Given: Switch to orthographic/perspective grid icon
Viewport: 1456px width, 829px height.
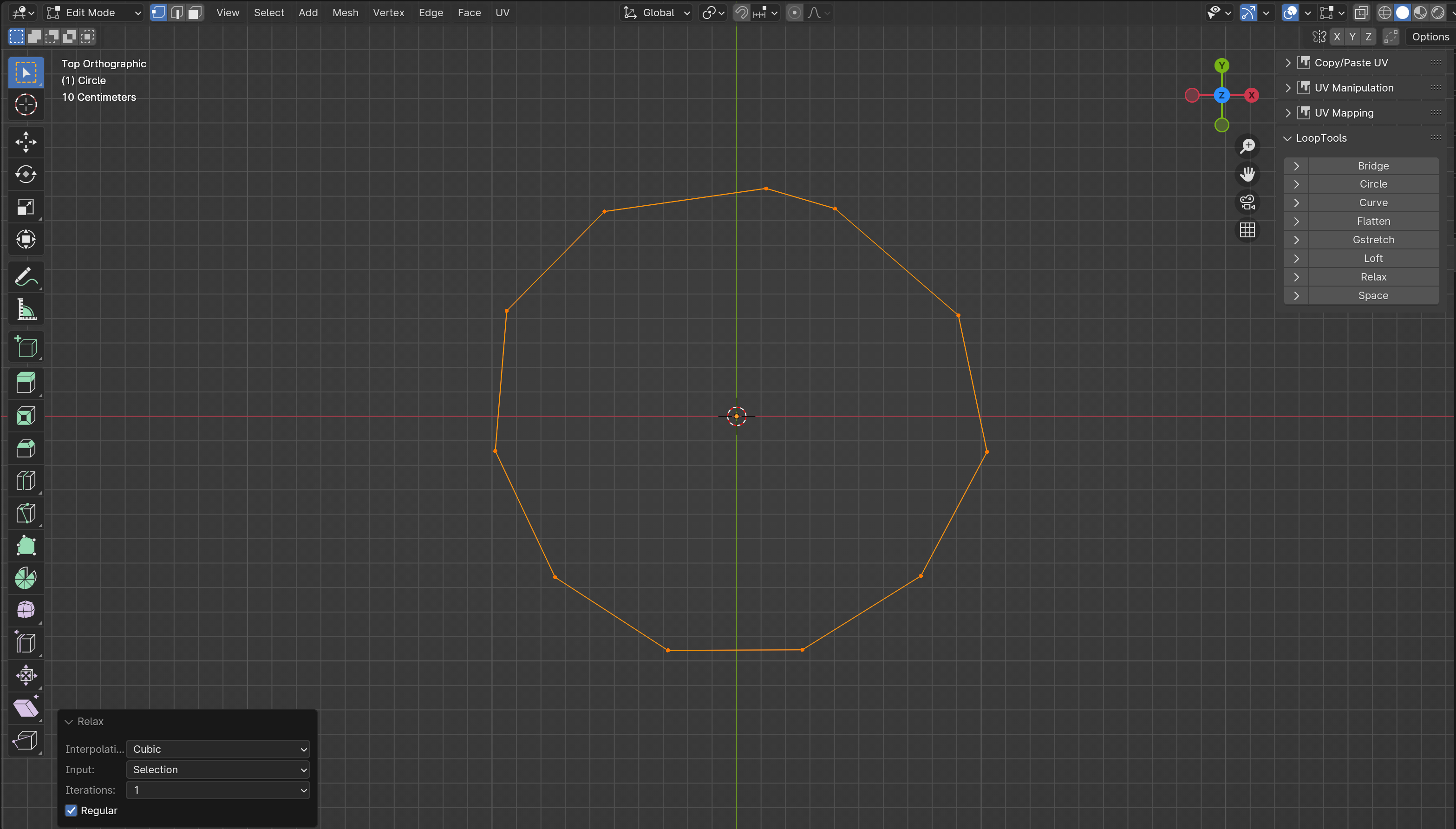Looking at the screenshot, I should (x=1247, y=230).
